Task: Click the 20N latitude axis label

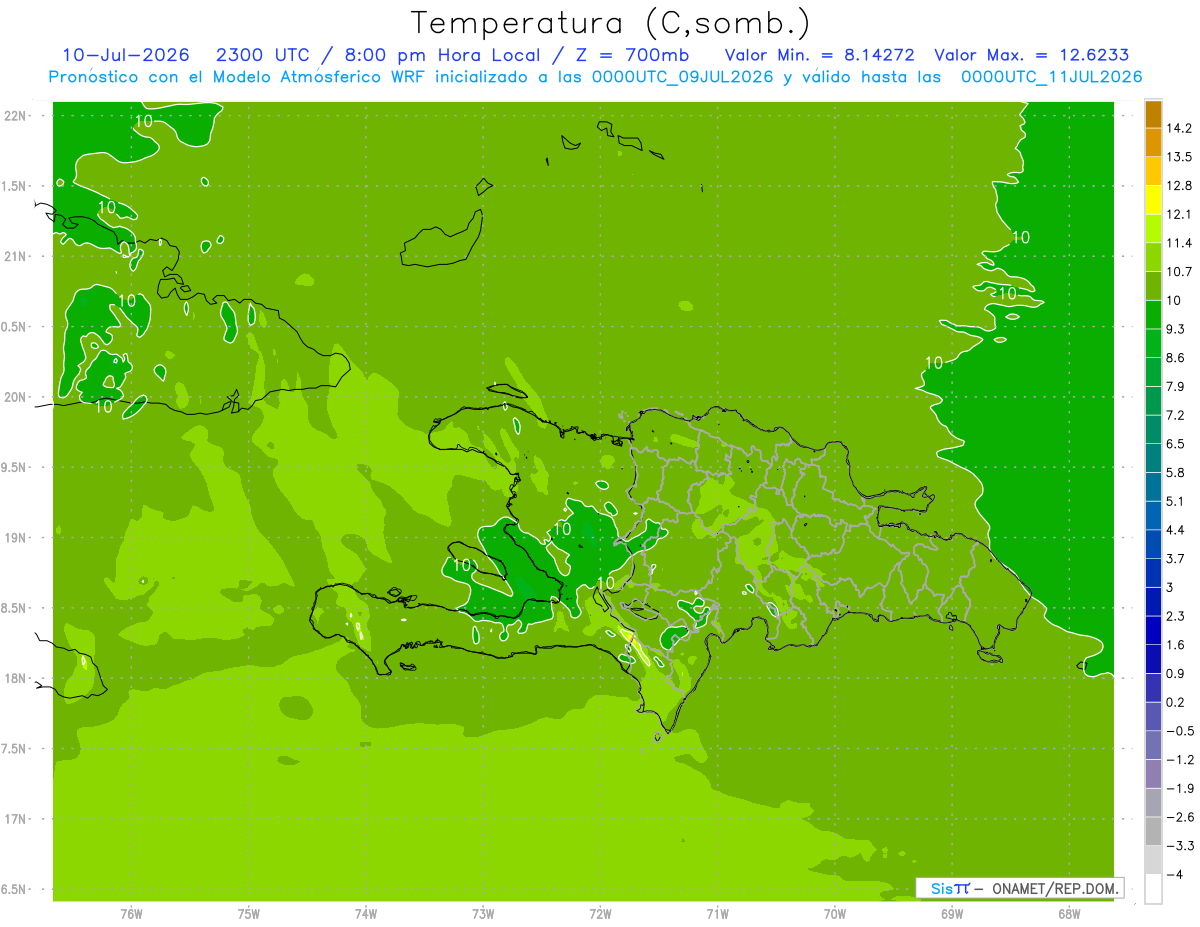Action: (16, 397)
